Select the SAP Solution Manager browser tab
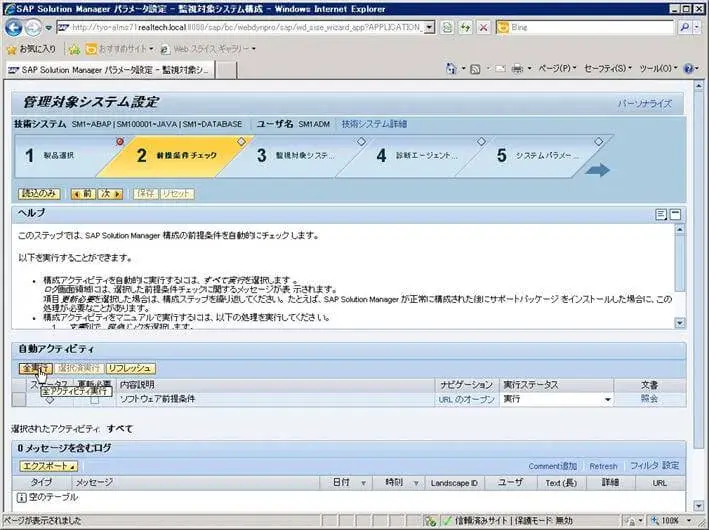Image resolution: width=709 pixels, height=530 pixels. (x=109, y=70)
